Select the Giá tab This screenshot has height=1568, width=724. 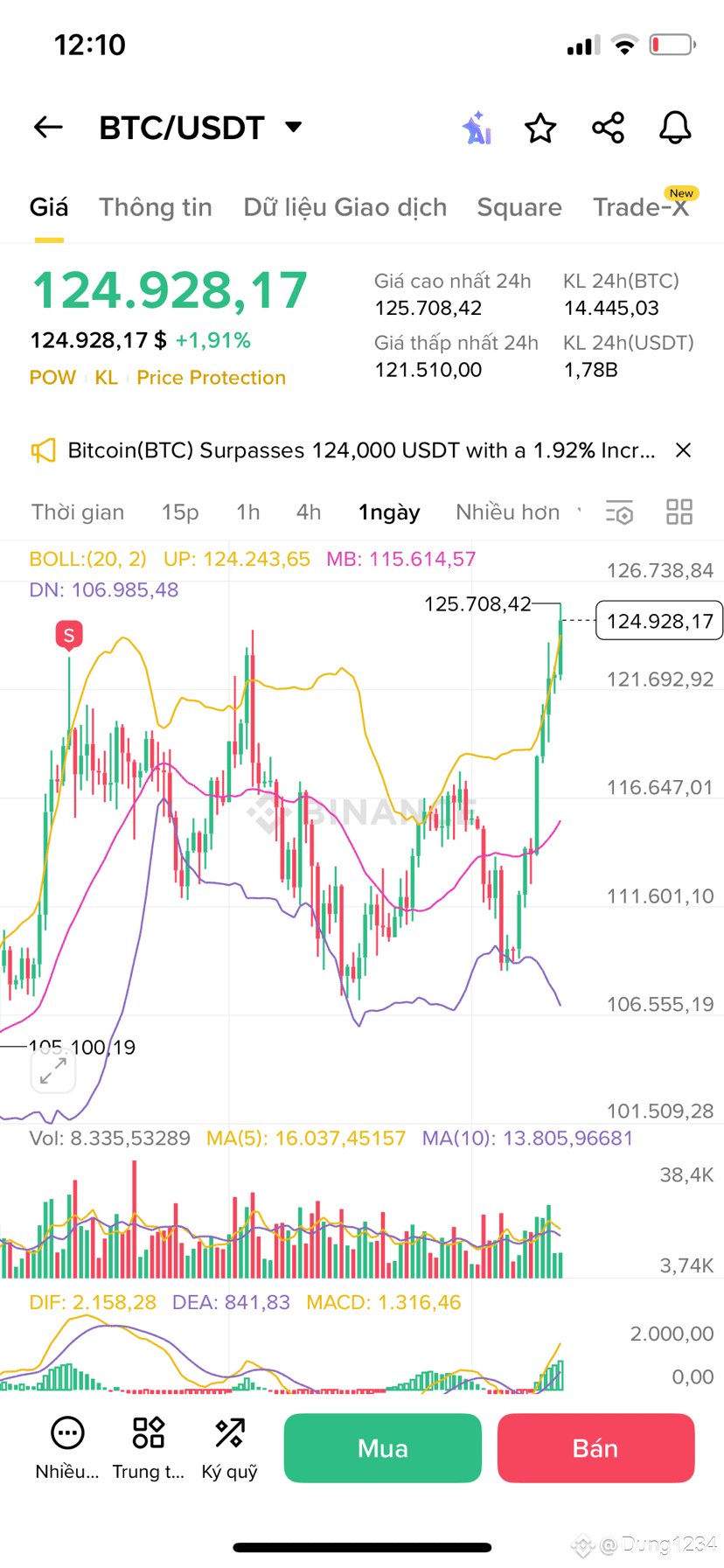49,207
